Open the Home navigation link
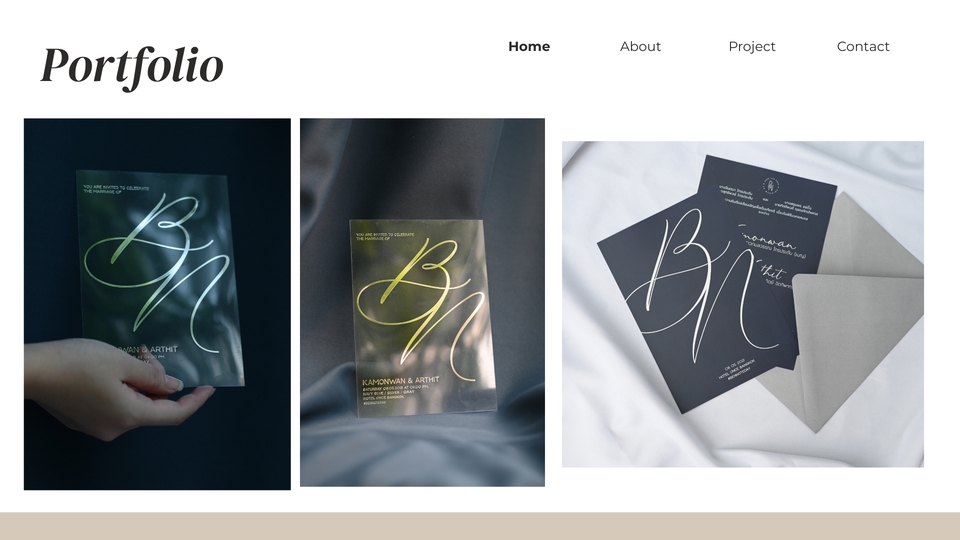The height and width of the screenshot is (540, 960). (529, 47)
